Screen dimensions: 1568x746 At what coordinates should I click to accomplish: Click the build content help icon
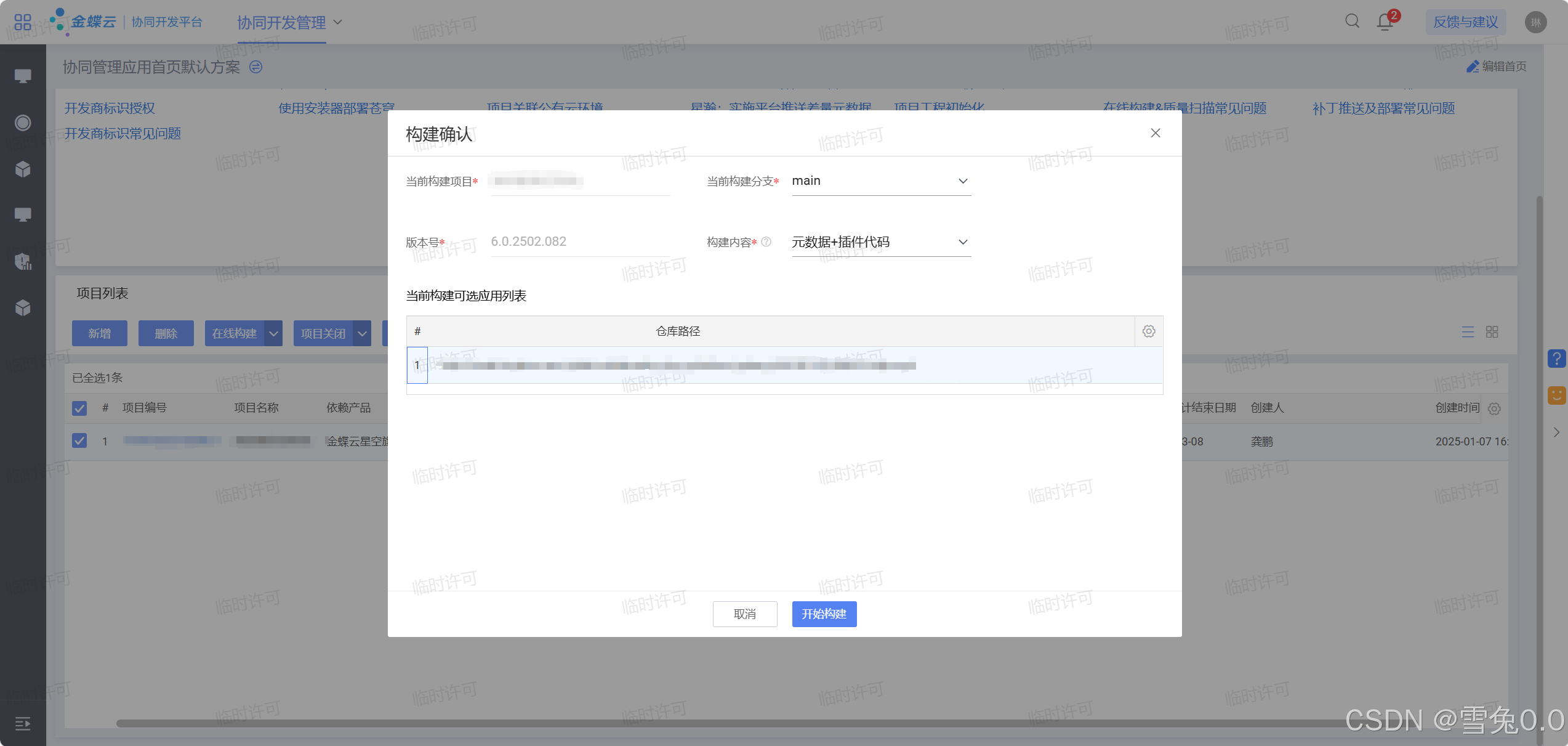point(766,242)
